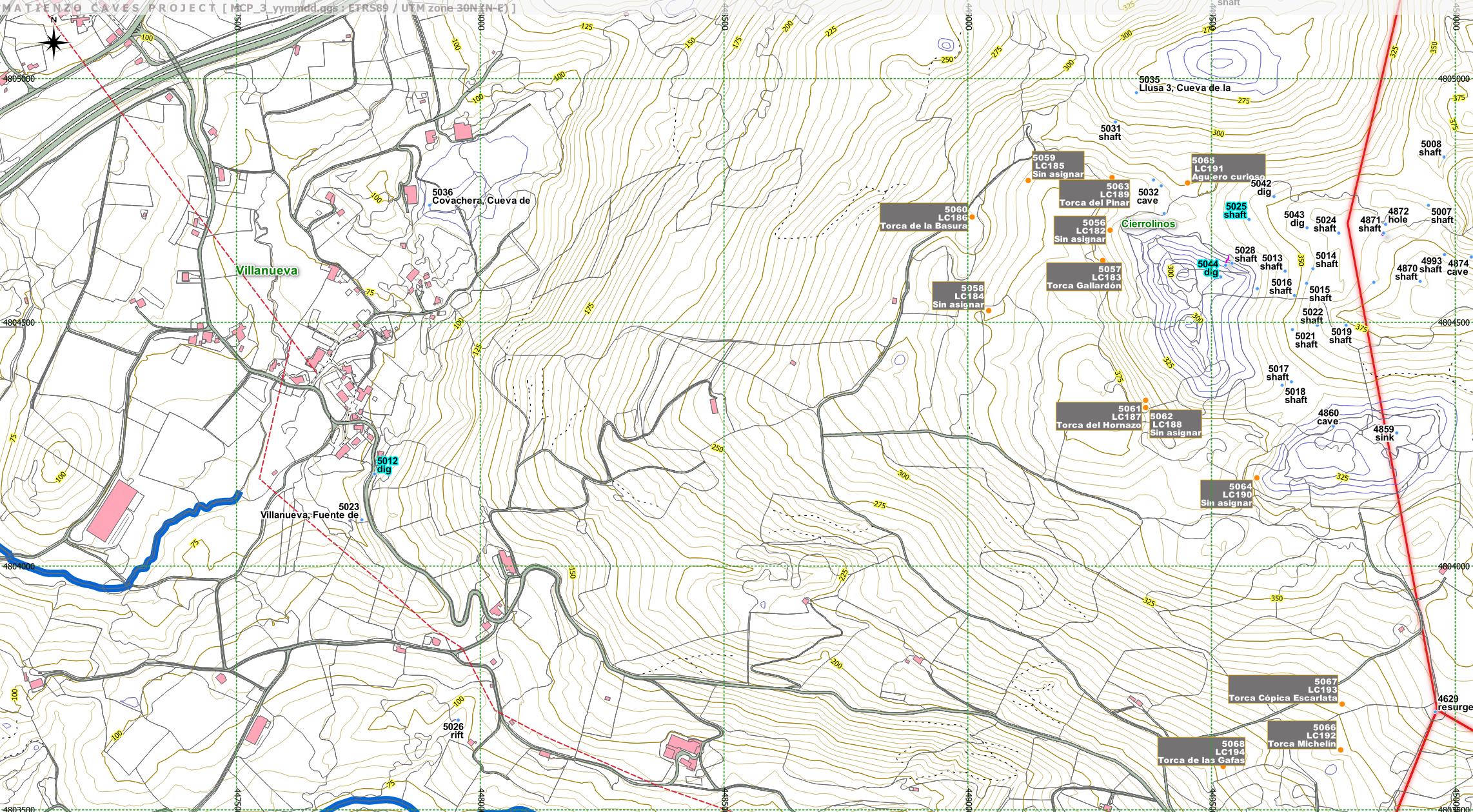Click the 5016 shaft label

[1281, 286]
